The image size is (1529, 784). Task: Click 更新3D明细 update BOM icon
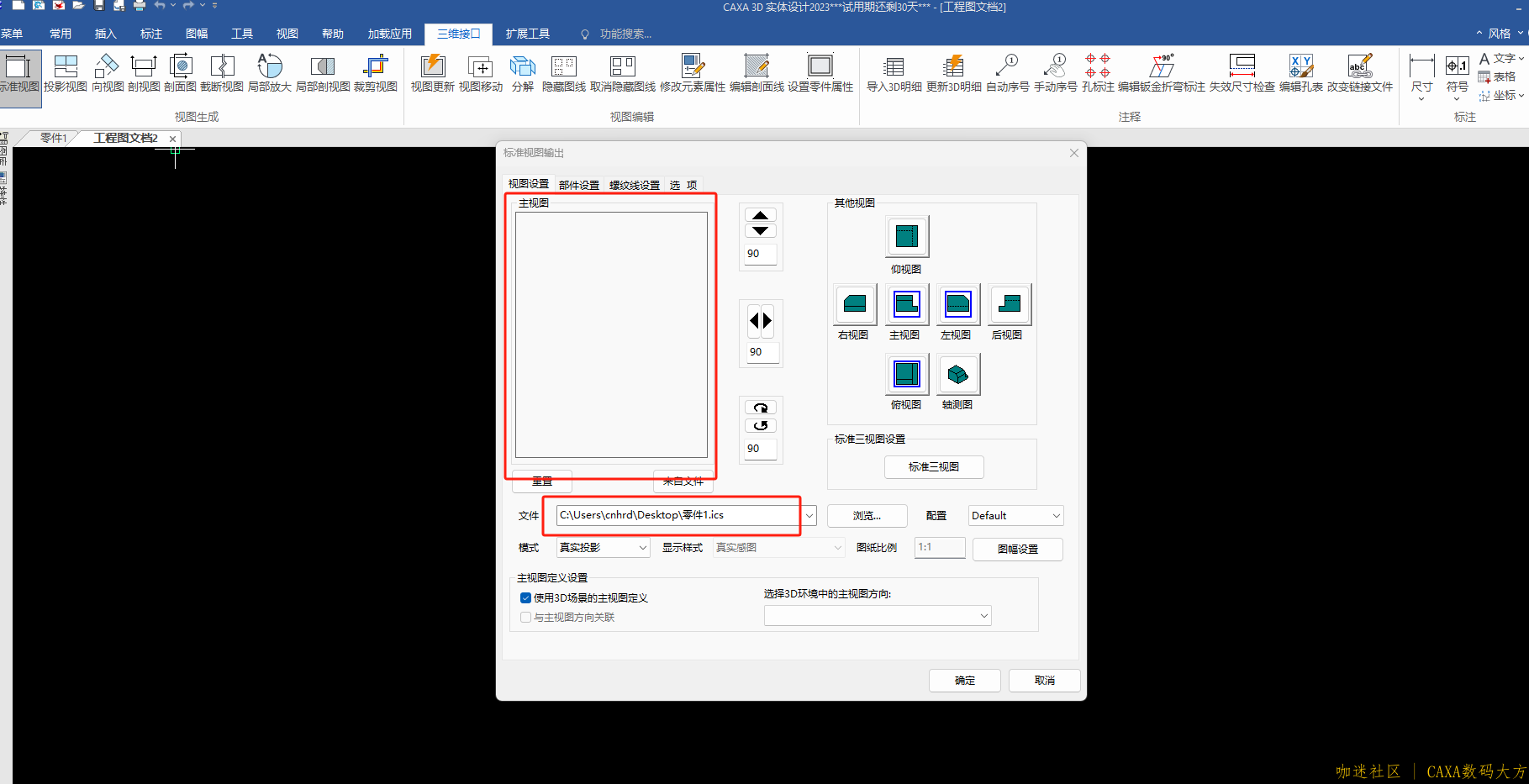click(x=954, y=74)
